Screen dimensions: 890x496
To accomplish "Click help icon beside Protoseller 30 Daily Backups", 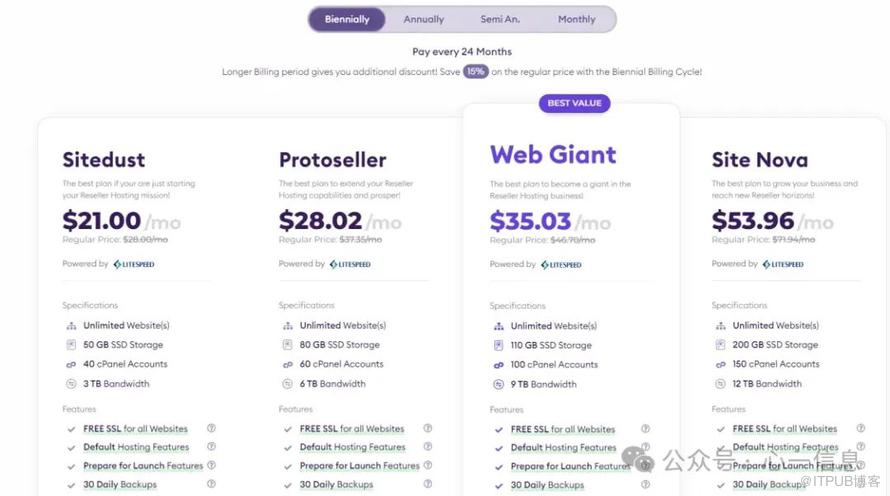I will click(x=428, y=485).
